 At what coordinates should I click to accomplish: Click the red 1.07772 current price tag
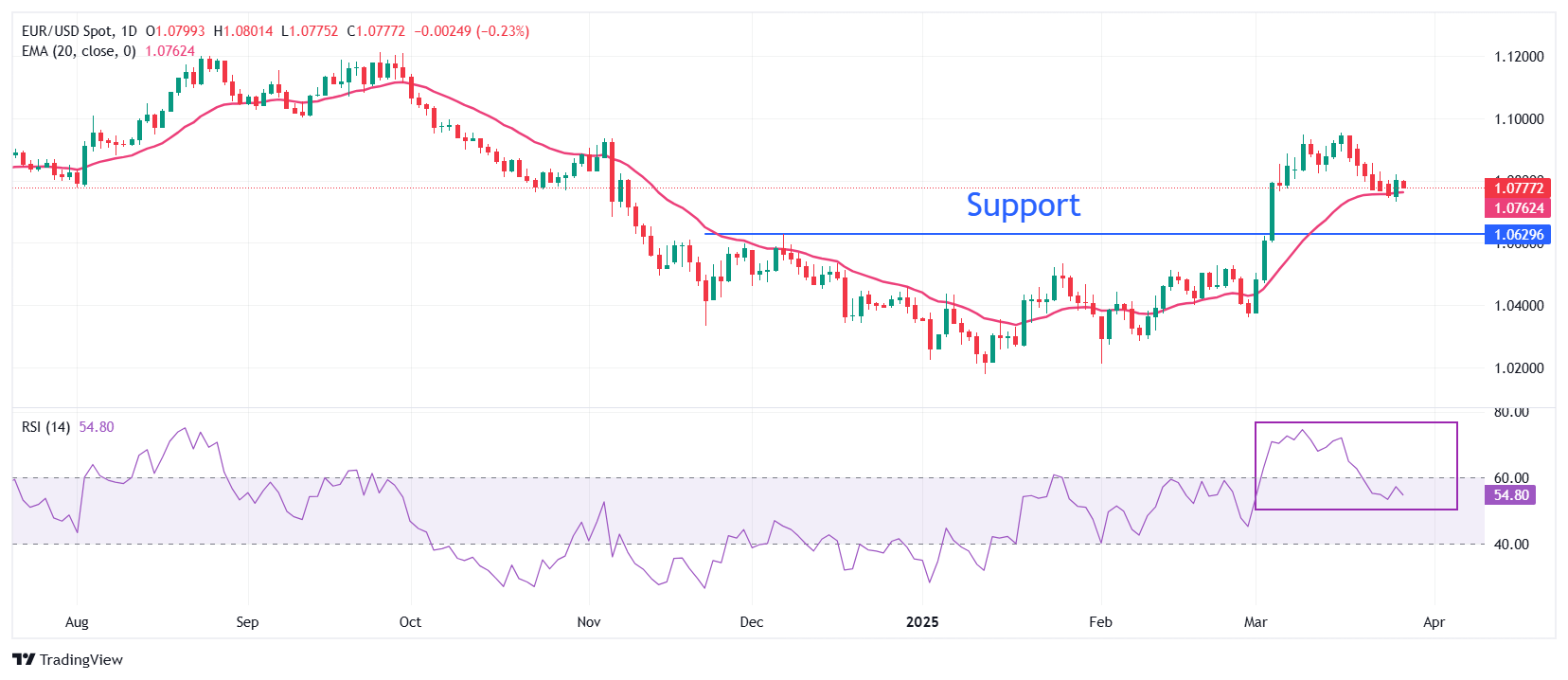tap(1518, 188)
